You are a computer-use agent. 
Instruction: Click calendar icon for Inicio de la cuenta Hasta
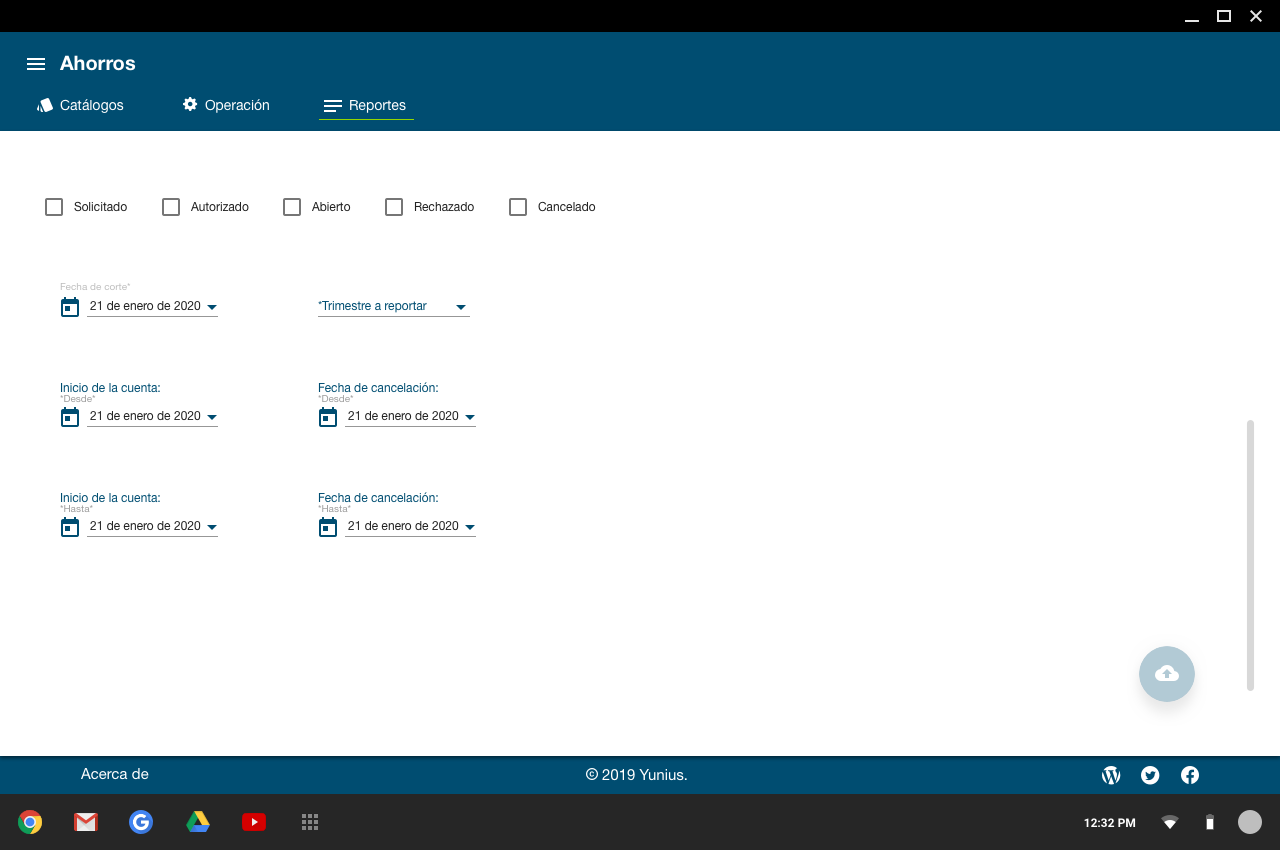point(70,527)
